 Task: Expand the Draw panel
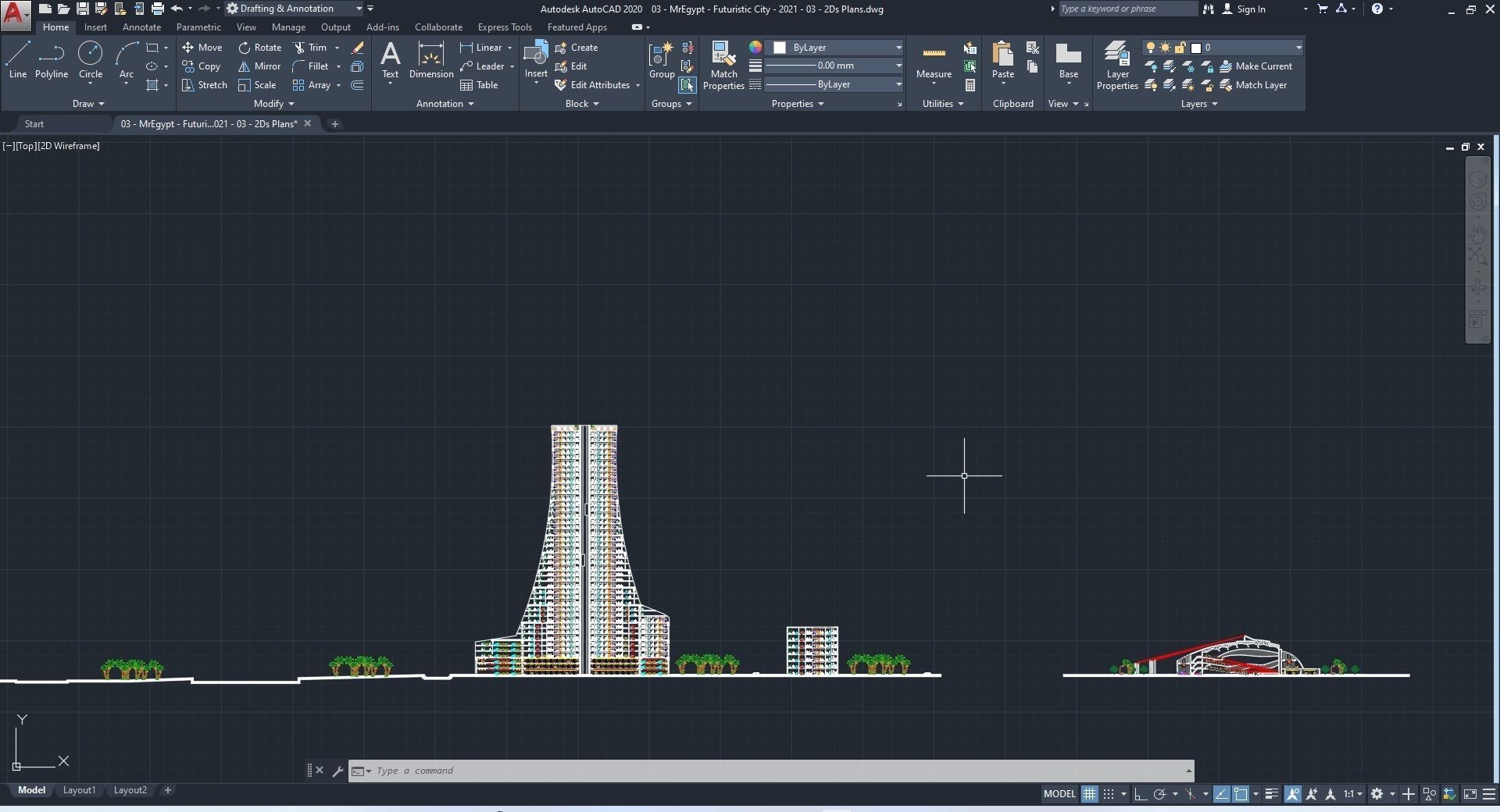click(88, 104)
